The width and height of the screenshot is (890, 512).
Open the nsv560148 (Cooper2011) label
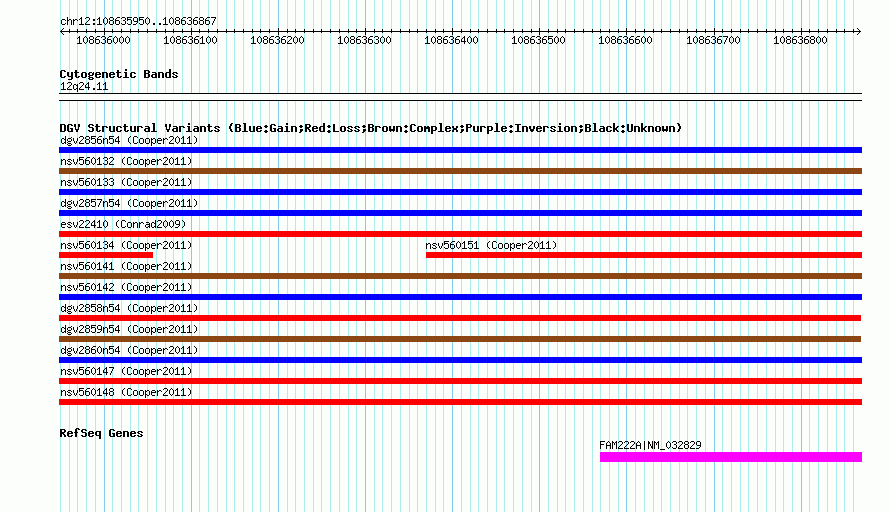(126, 392)
